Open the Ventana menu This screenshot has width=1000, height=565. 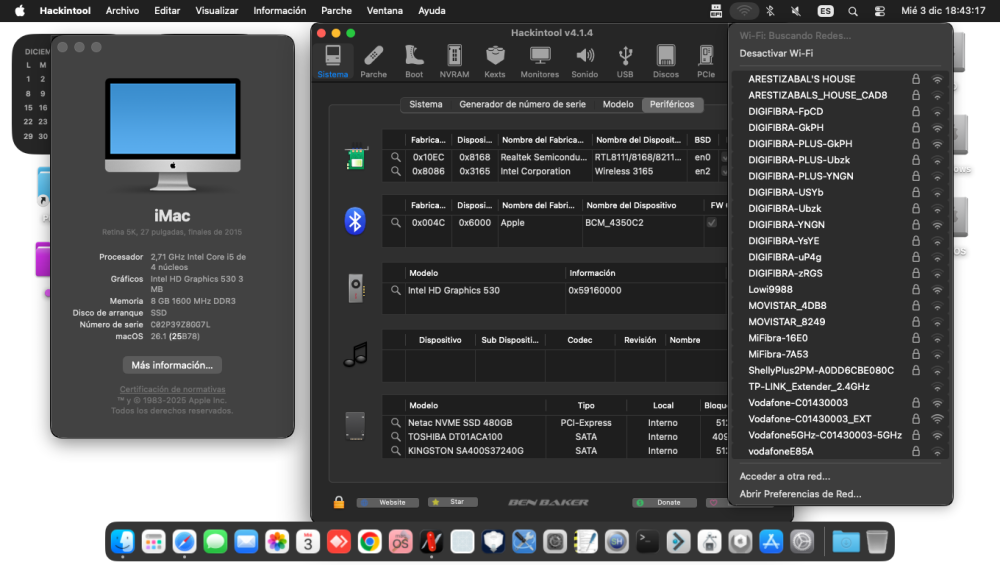[385, 11]
